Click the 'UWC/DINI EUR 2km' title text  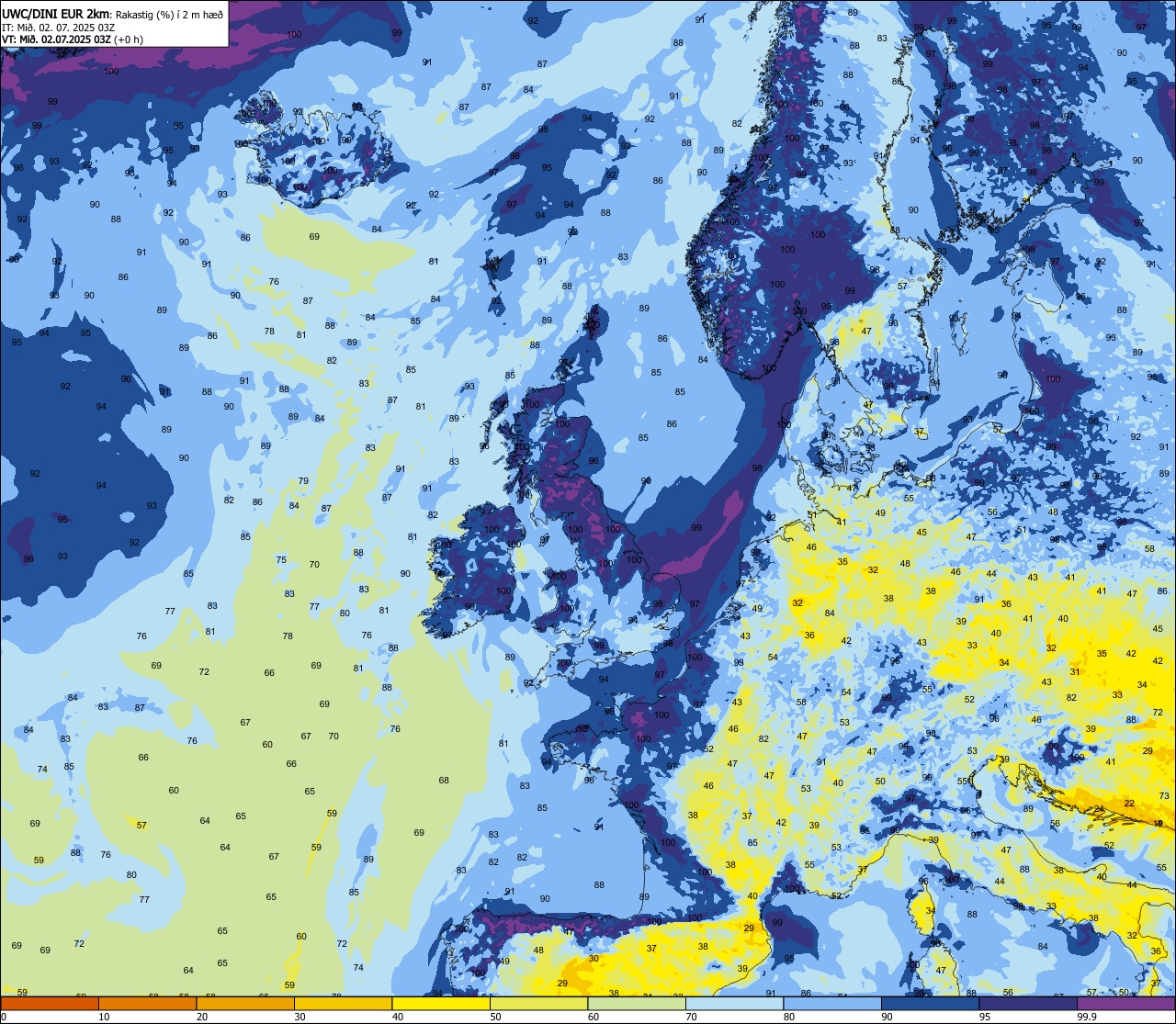pos(56,13)
